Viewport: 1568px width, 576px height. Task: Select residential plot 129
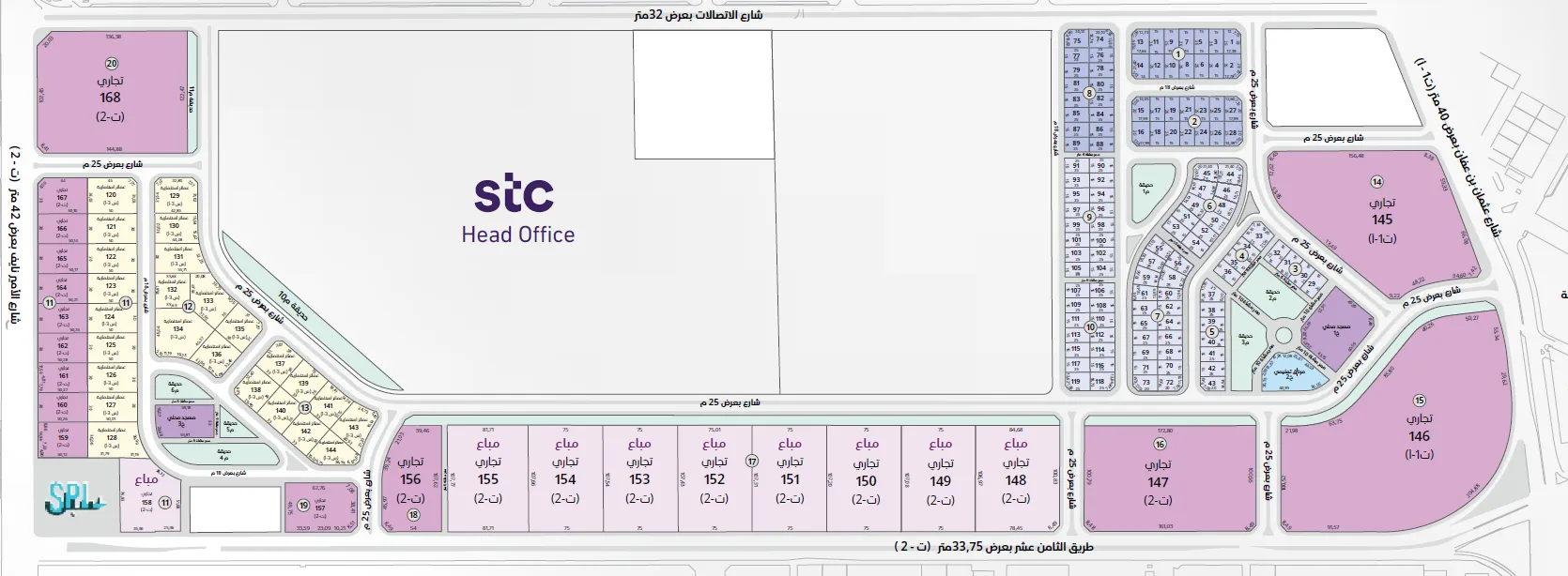[x=175, y=195]
